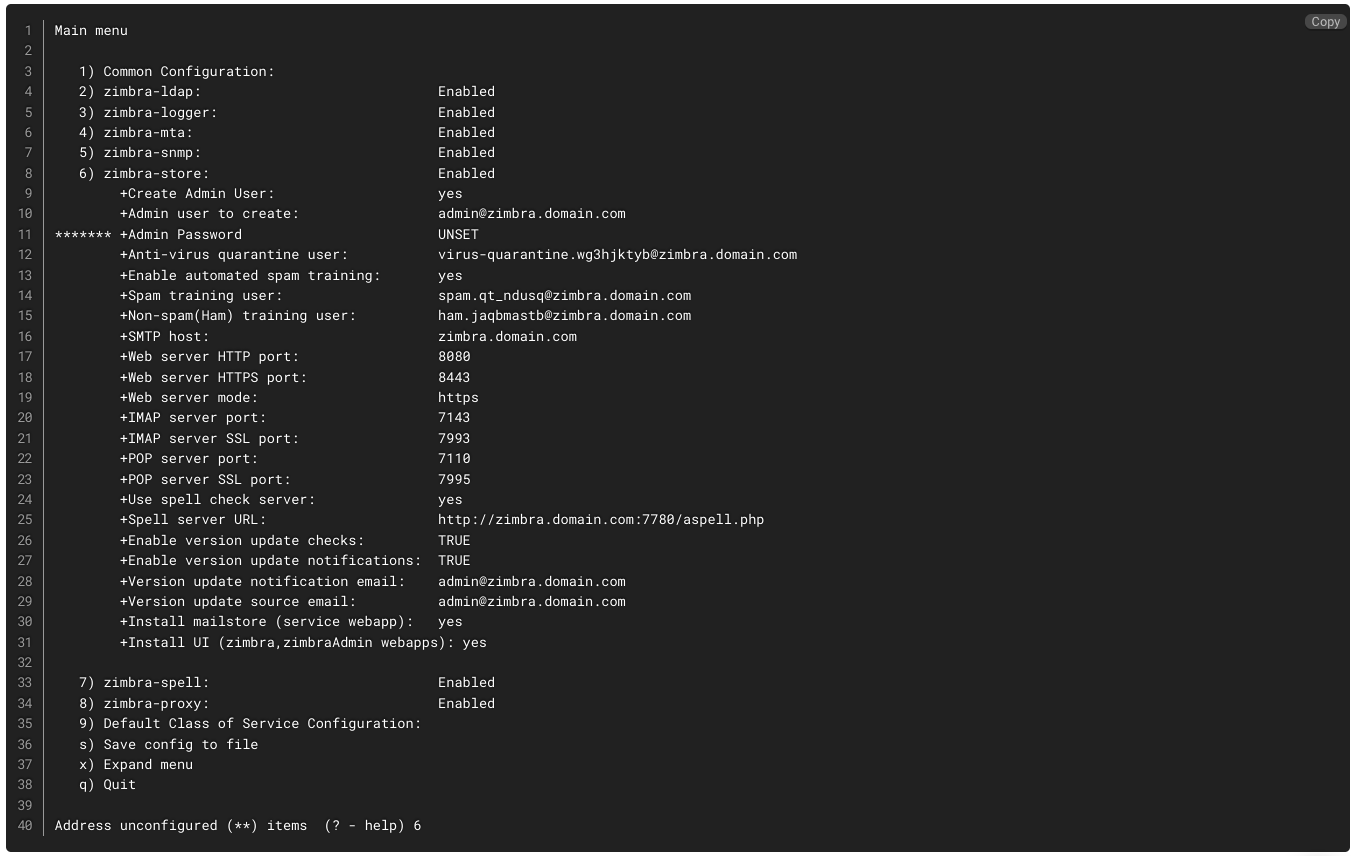This screenshot has width=1355, height=856.
Task: Click the Web server HTTPS port 8443
Action: click(x=454, y=377)
